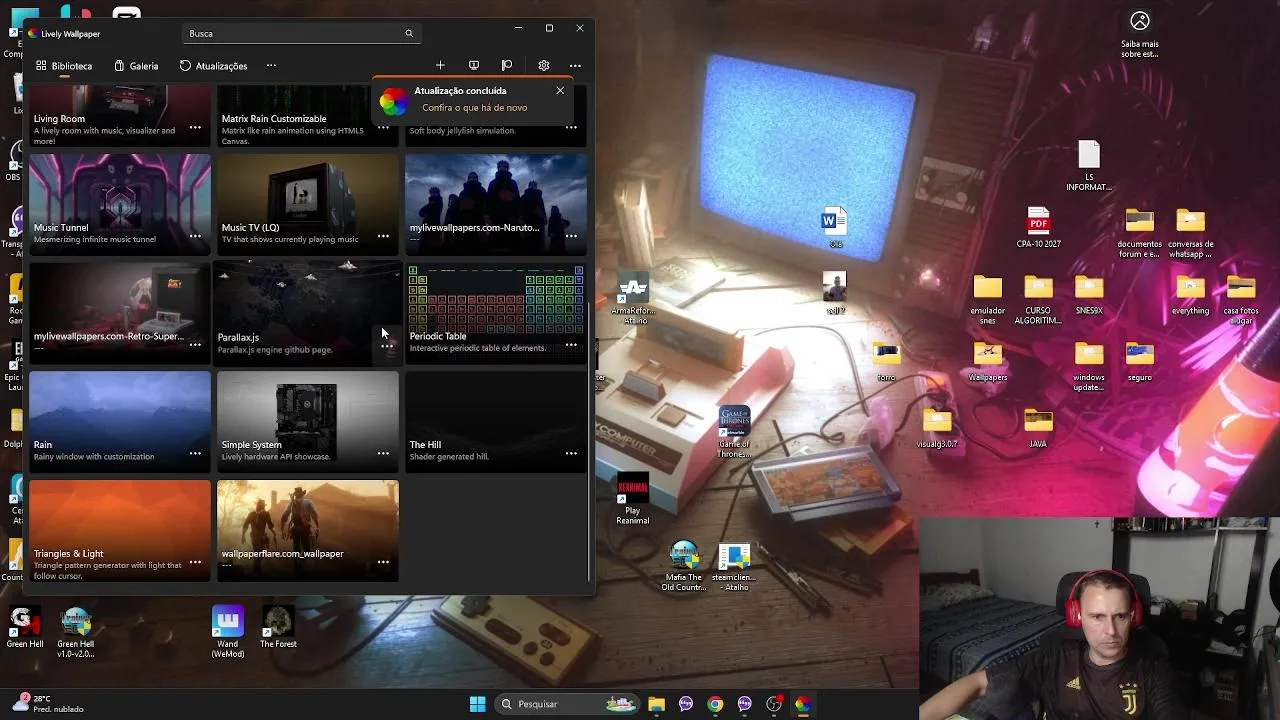
Task: Select the 'documentos forum' desktop folder
Action: [x=1140, y=233]
